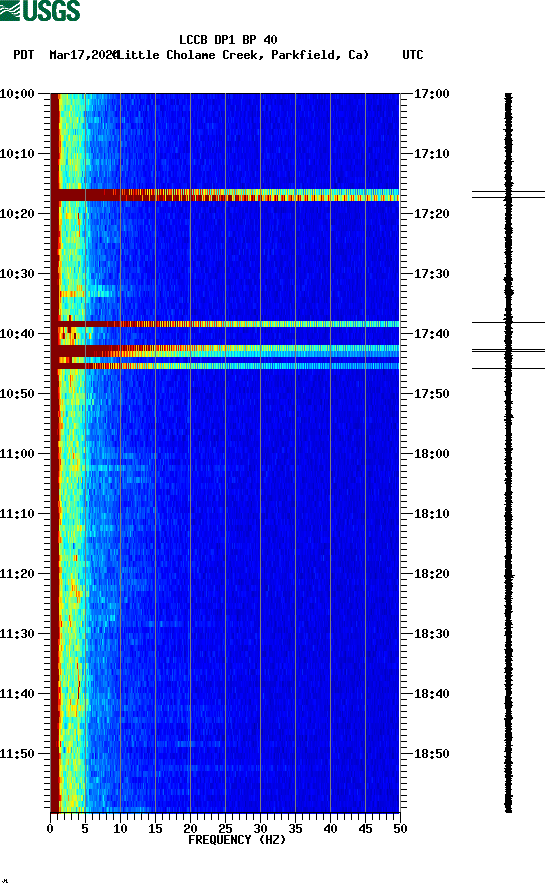Click the '10' frequency axis tick label
Viewport: 552px width, 892px height.
(120, 829)
